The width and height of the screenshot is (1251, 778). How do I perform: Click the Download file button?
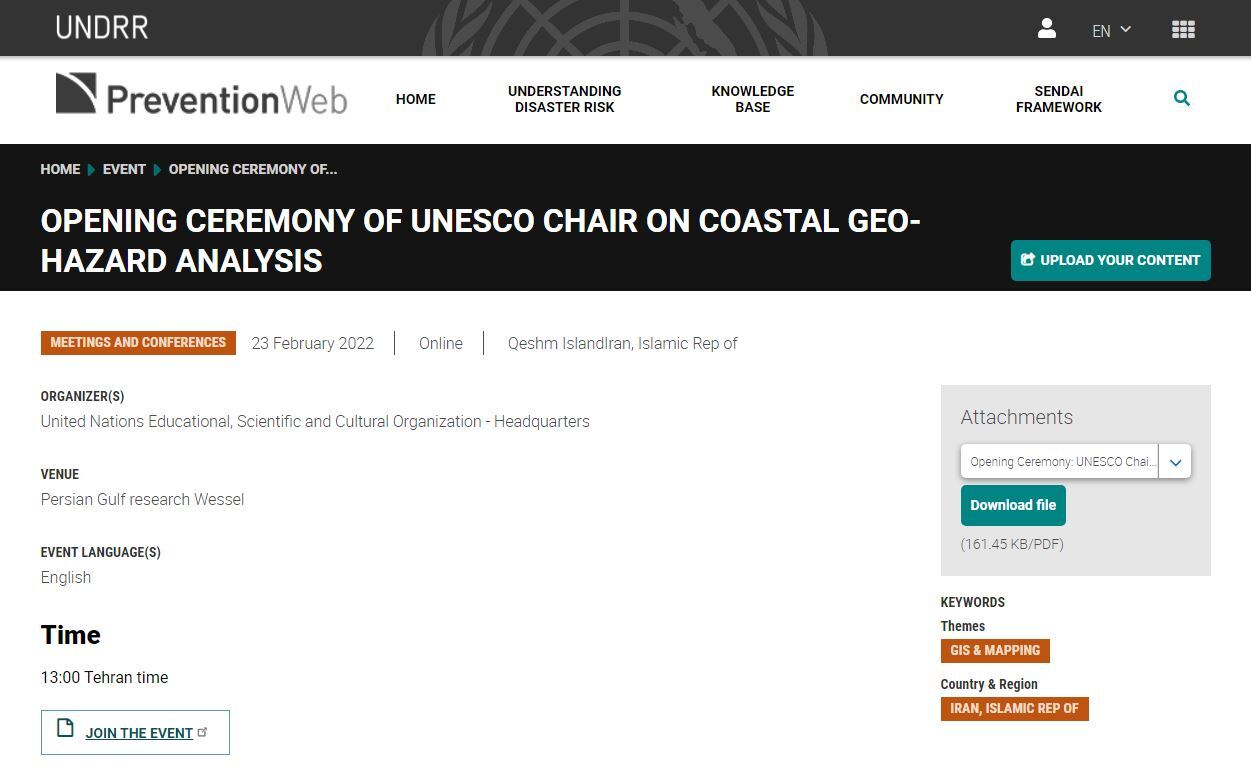point(1013,505)
